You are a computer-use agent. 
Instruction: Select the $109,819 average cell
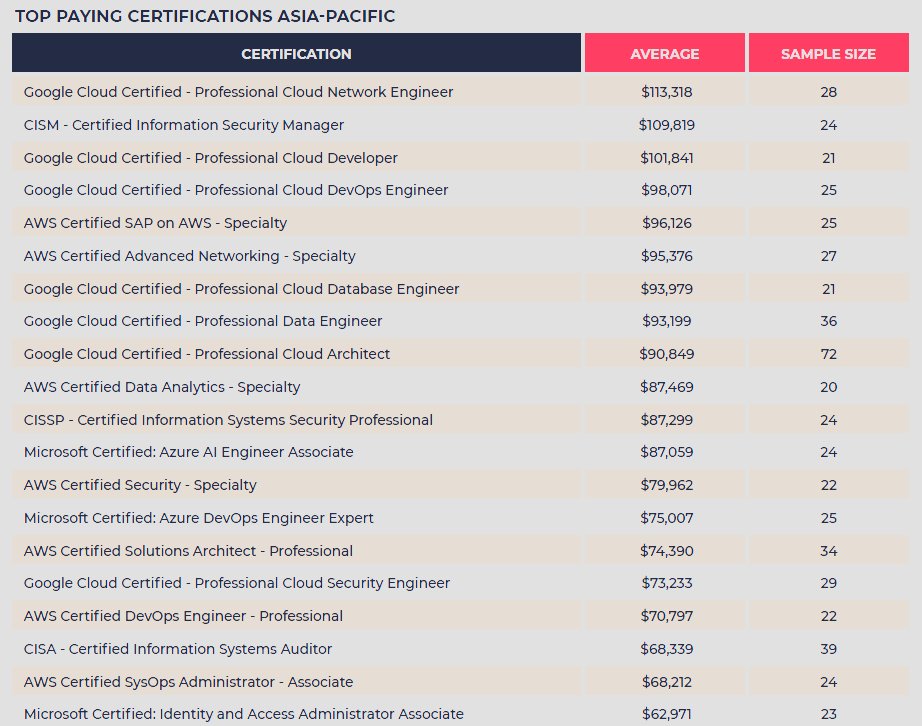click(667, 125)
